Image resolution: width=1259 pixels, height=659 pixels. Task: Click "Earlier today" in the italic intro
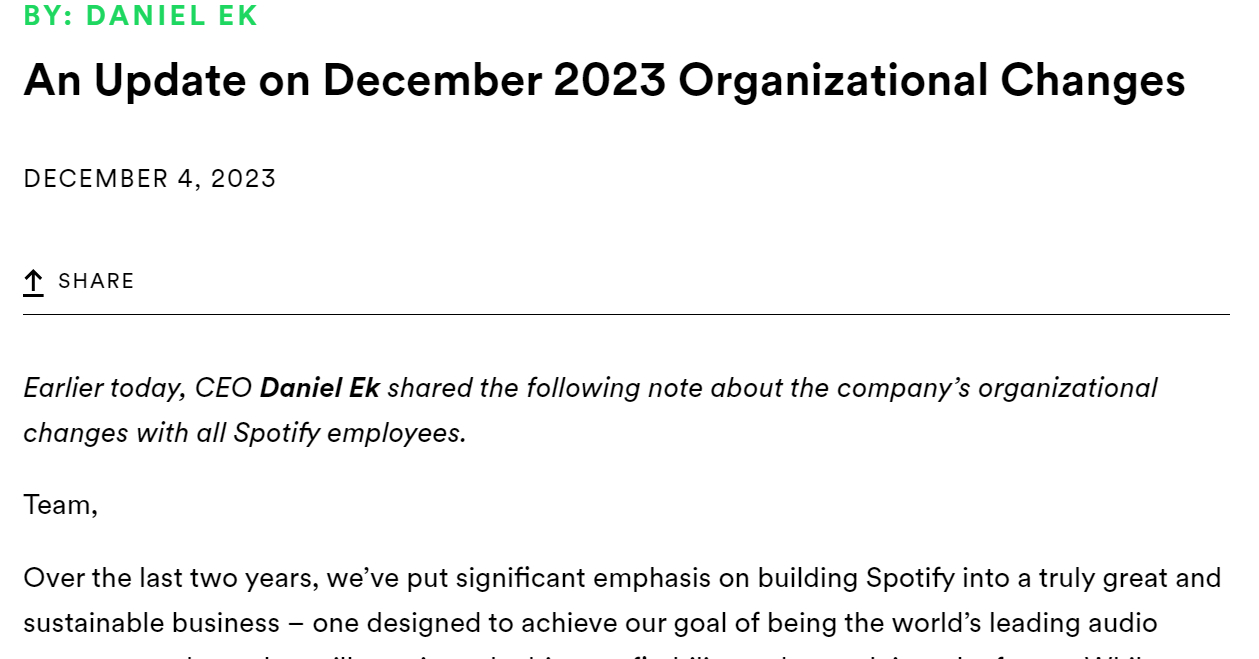[104, 387]
